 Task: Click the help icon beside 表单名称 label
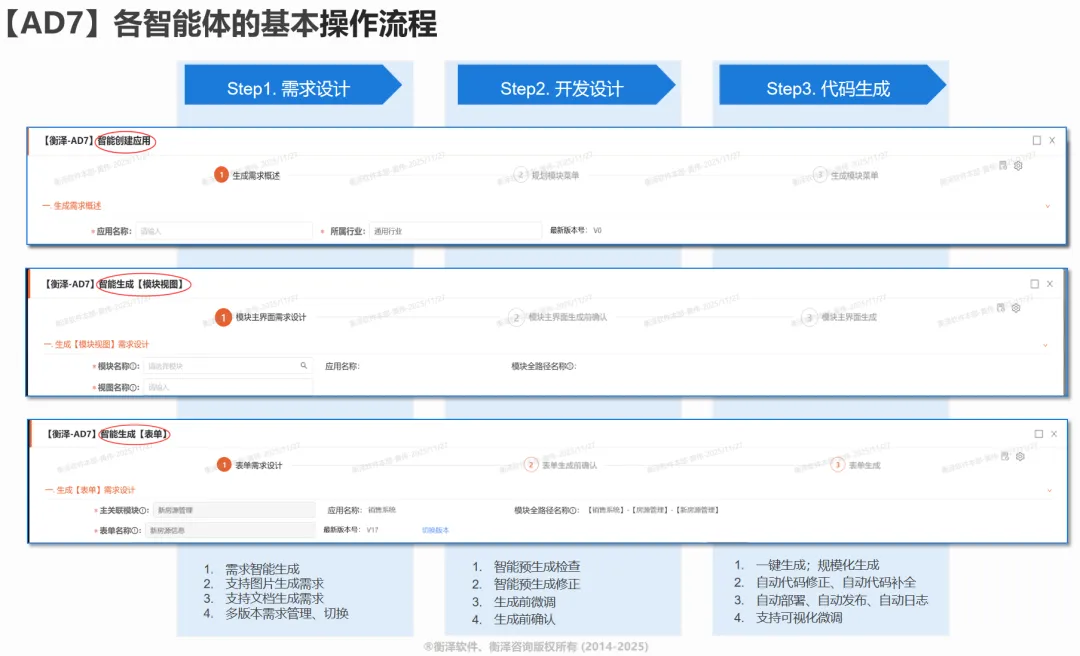135,530
